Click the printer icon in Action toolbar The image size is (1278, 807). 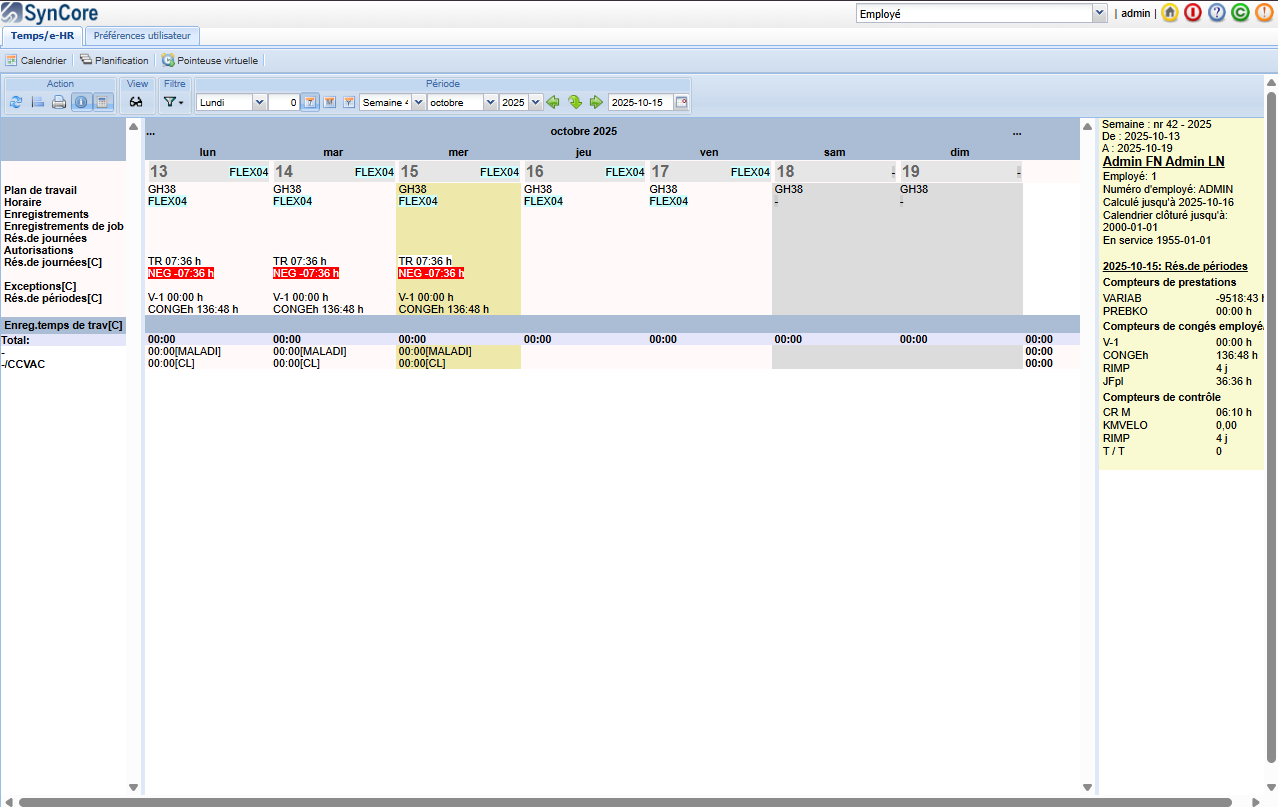(x=59, y=102)
